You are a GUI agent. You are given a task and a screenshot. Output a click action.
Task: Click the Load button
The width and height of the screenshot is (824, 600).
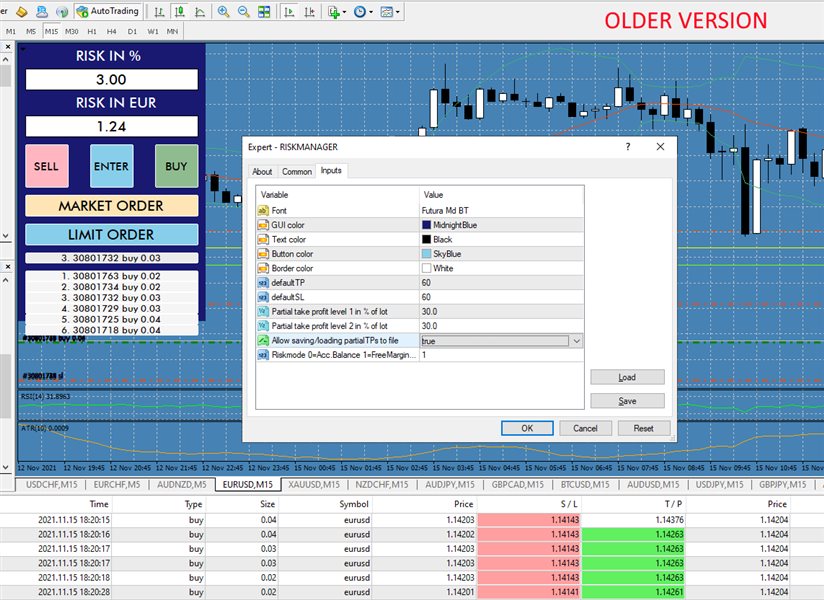point(627,377)
